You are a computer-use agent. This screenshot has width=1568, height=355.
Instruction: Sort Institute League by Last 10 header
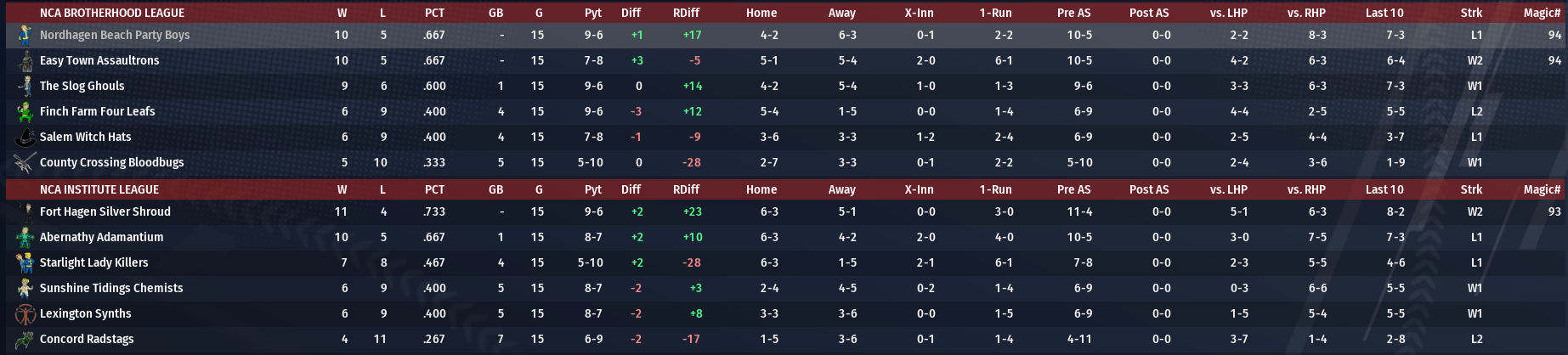coord(1384,189)
